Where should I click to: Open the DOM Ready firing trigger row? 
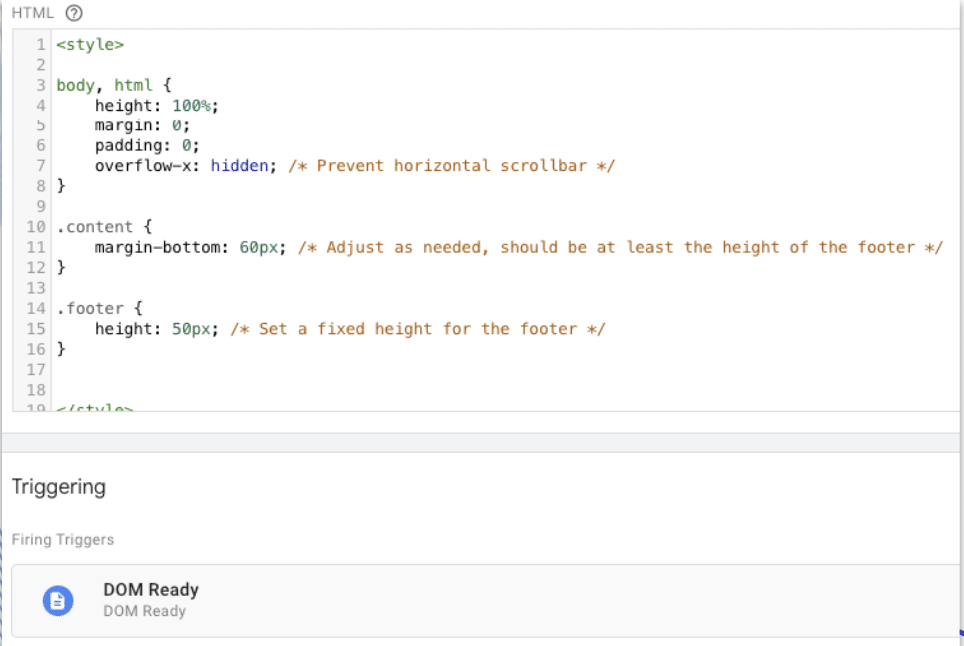(x=486, y=601)
